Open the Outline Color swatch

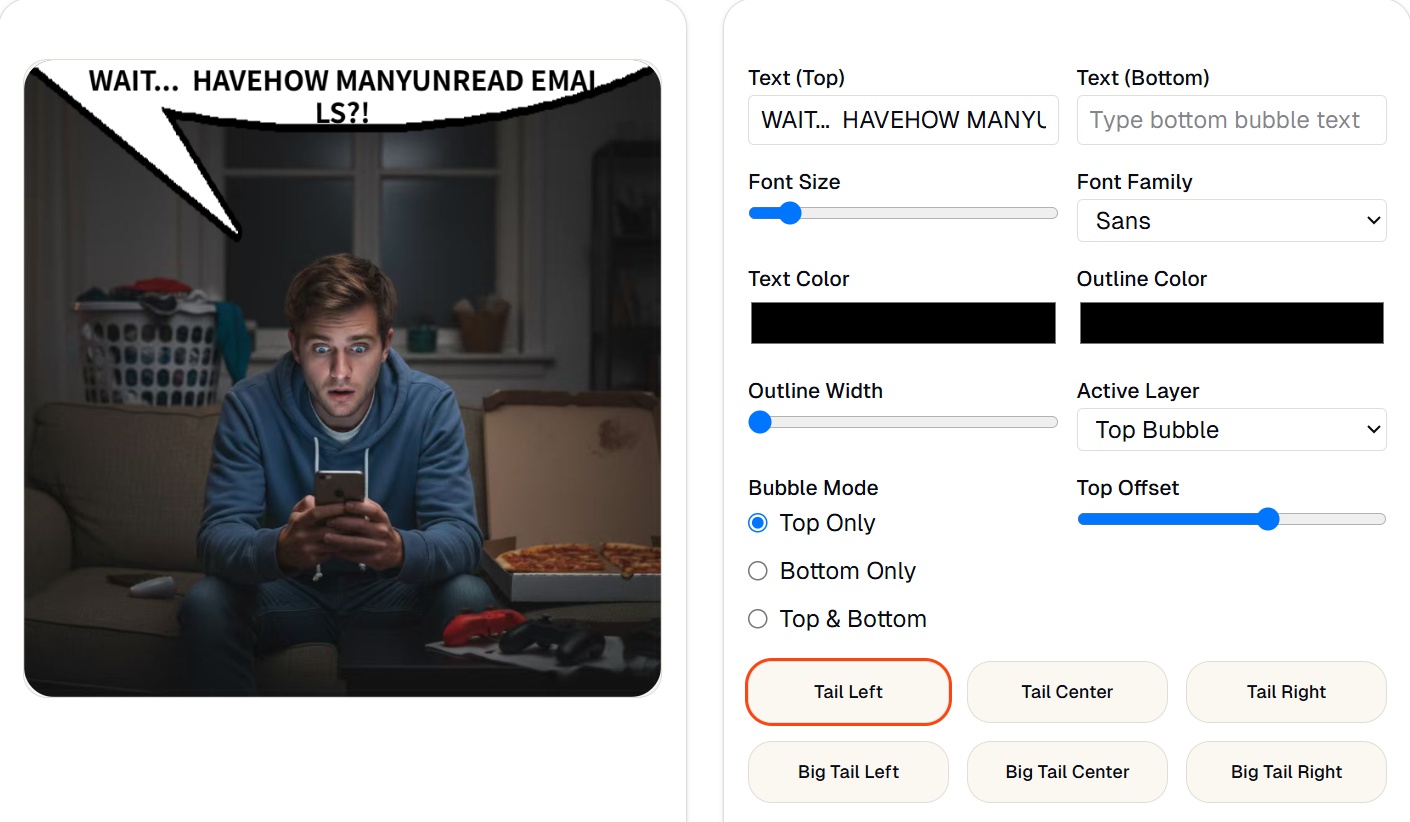(1231, 323)
